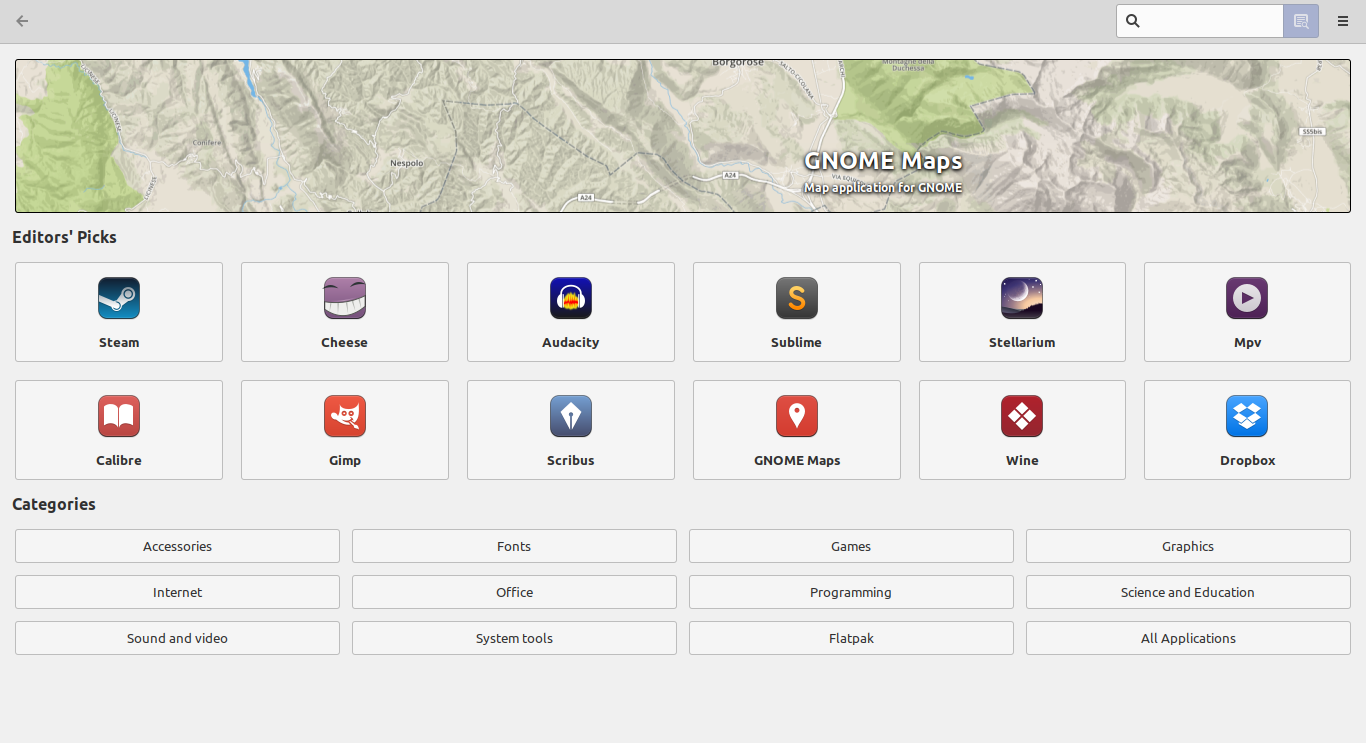Viewport: 1366px width, 743px height.
Task: Browse the Accessories category
Action: tap(177, 546)
